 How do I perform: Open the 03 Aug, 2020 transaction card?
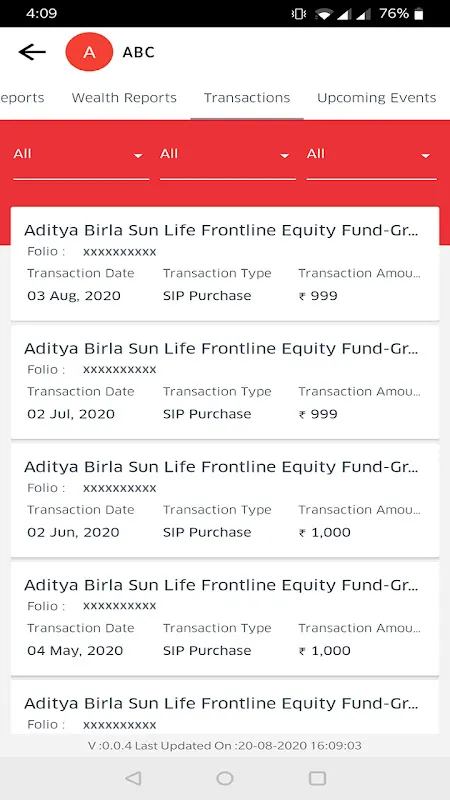click(225, 264)
